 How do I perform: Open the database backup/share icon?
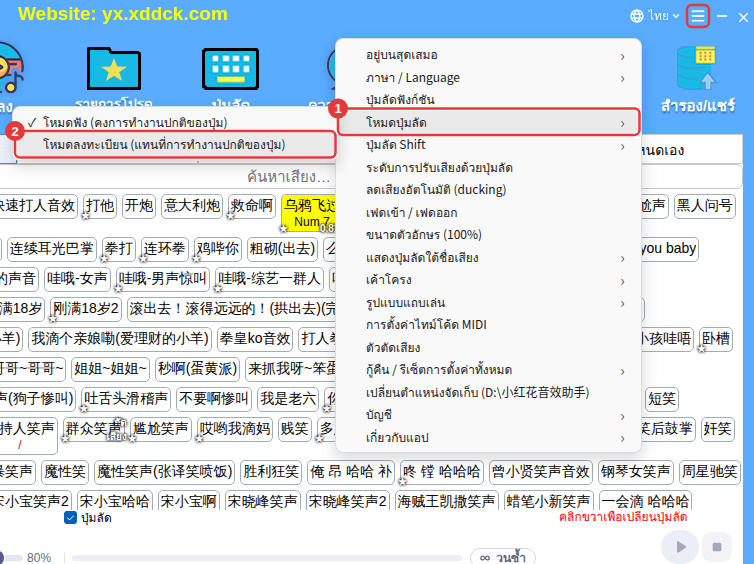coord(696,68)
